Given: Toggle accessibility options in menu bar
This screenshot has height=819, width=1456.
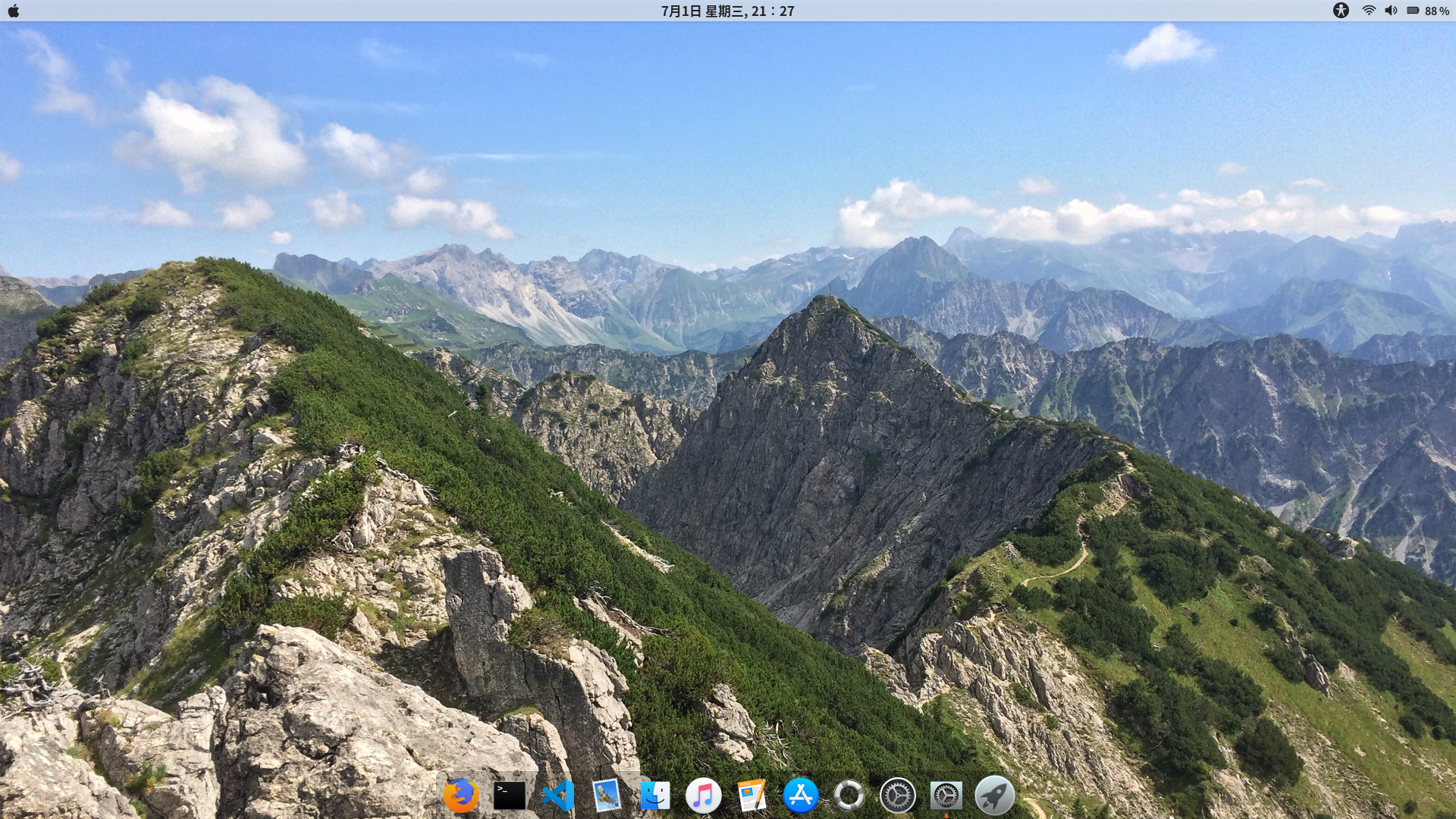Looking at the screenshot, I should pyautogui.click(x=1341, y=11).
